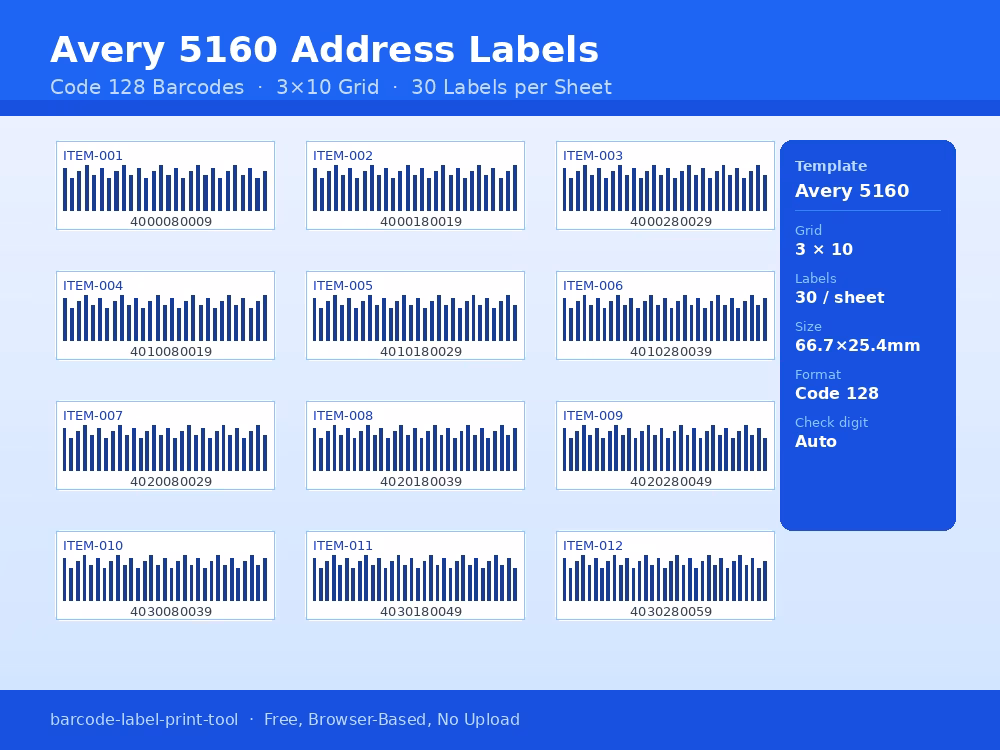1000x750 pixels.
Task: Click the barcode on the ITEM-009 label
Action: coord(665,448)
